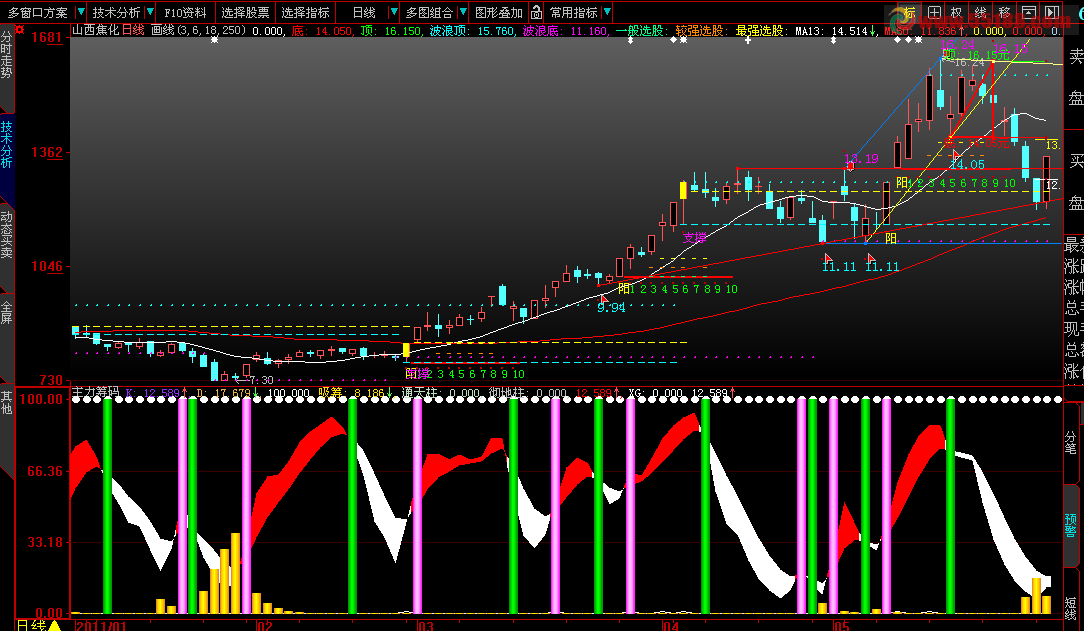Click the 2011/01 date marker

coord(102,626)
